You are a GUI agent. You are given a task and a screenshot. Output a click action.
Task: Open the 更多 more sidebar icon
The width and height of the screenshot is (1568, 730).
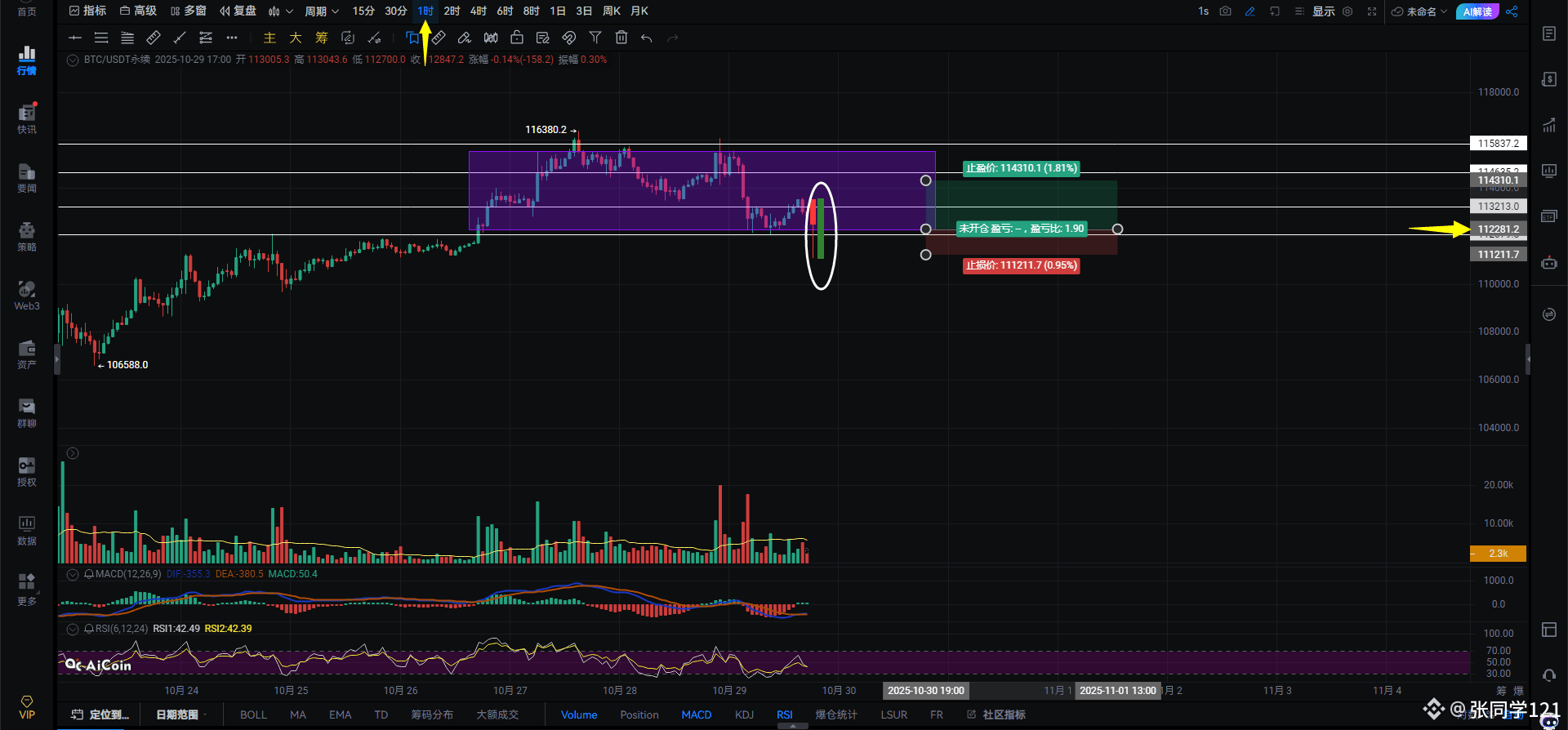pos(27,589)
